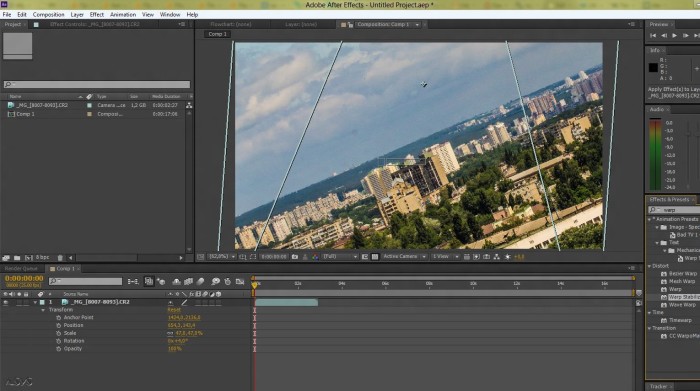Click the flowchart icon in Project panel
Image resolution: width=700 pixels, height=391 pixels.
[x=189, y=105]
